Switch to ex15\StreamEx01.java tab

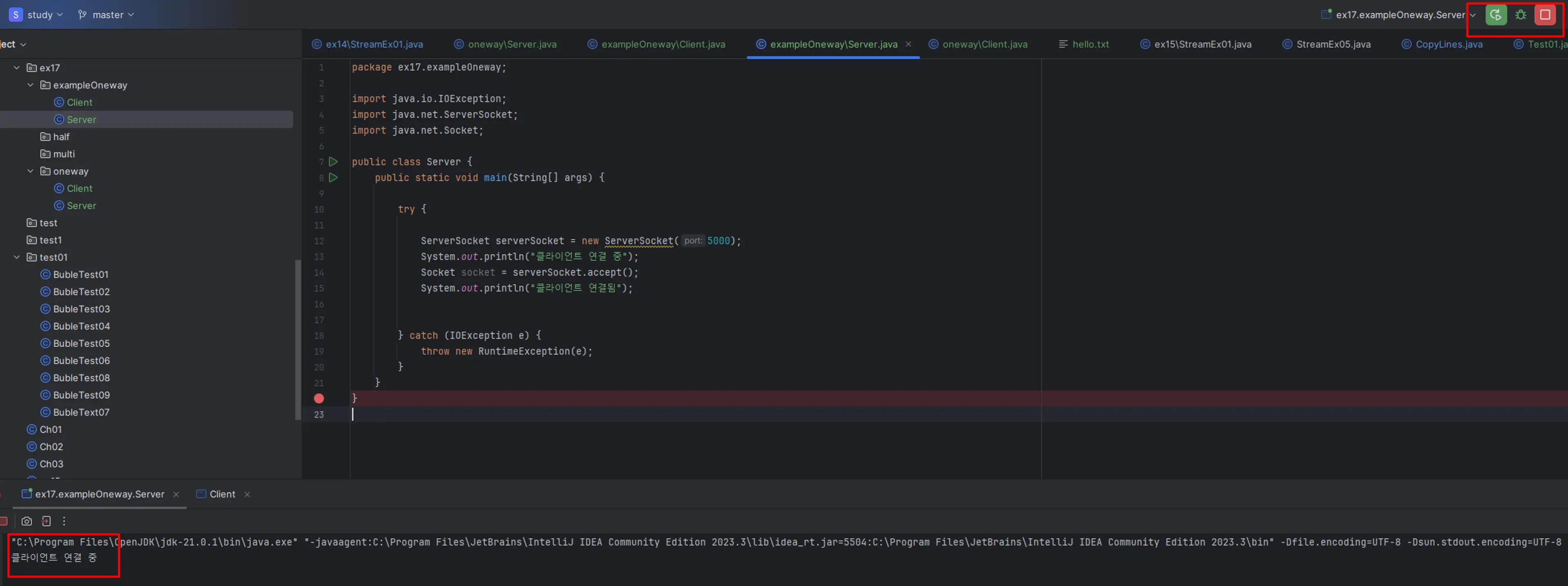pos(1196,44)
